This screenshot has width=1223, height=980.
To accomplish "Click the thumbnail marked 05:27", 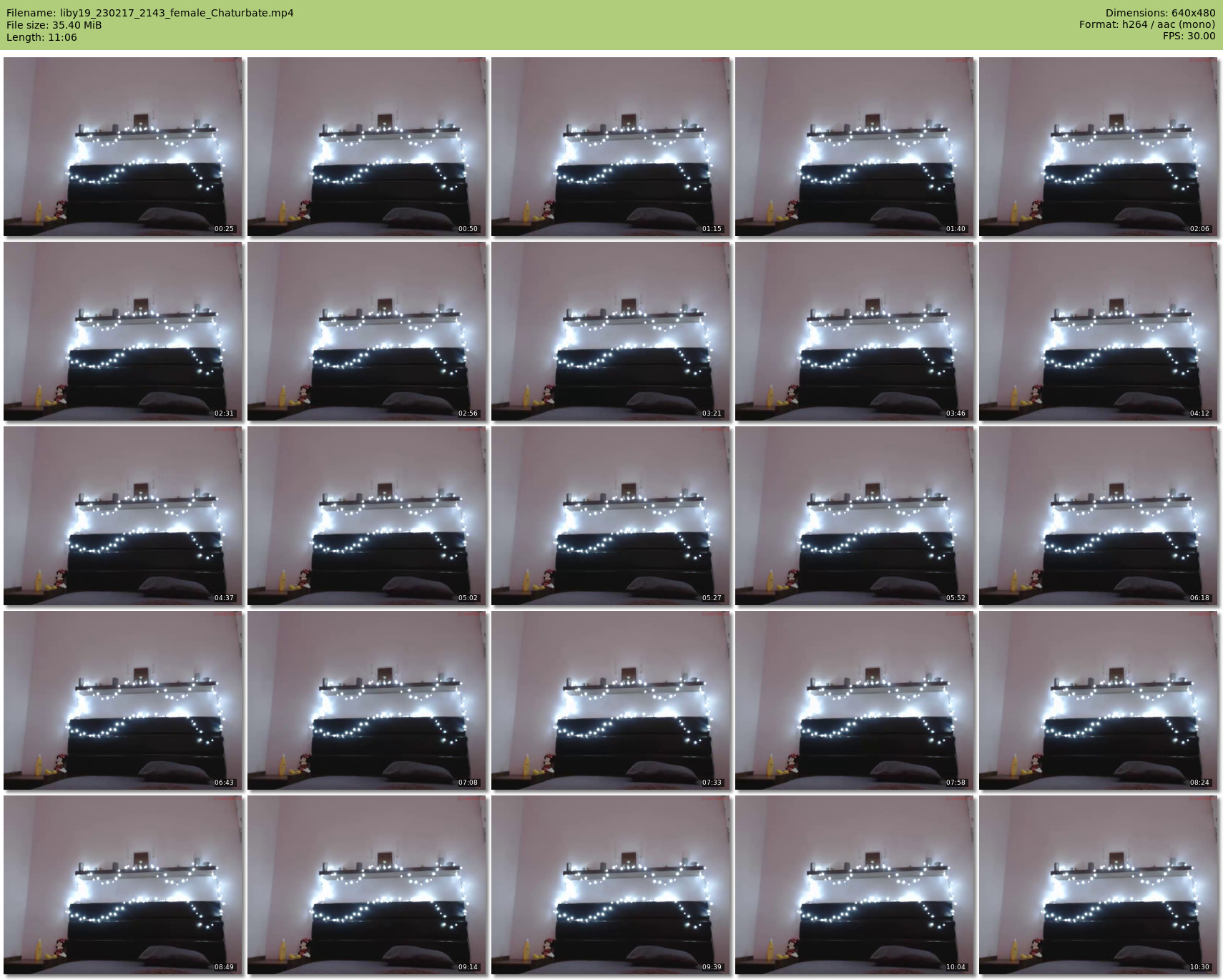I will tap(610, 516).
